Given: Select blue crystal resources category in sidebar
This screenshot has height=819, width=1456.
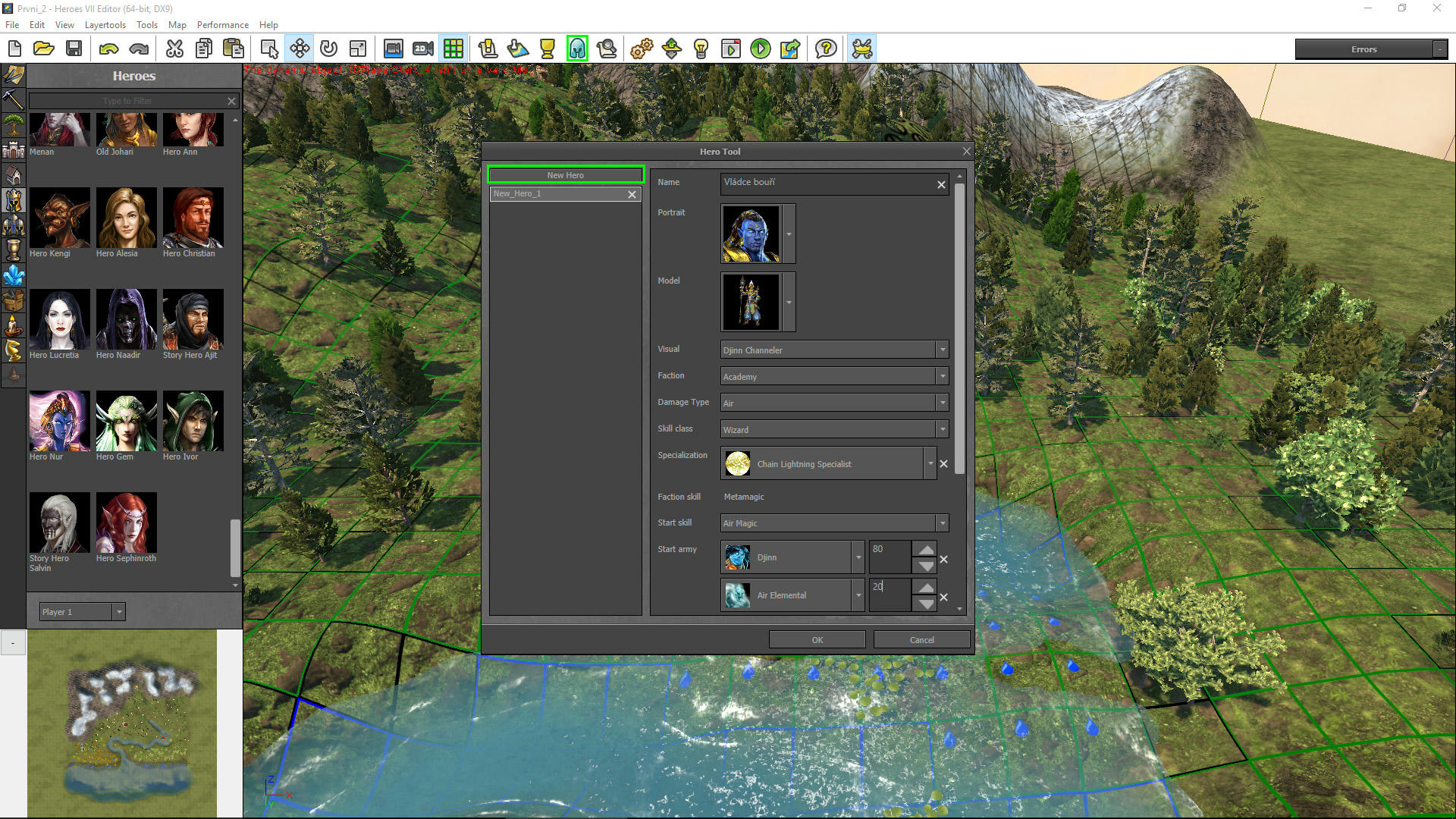Looking at the screenshot, I should (14, 275).
